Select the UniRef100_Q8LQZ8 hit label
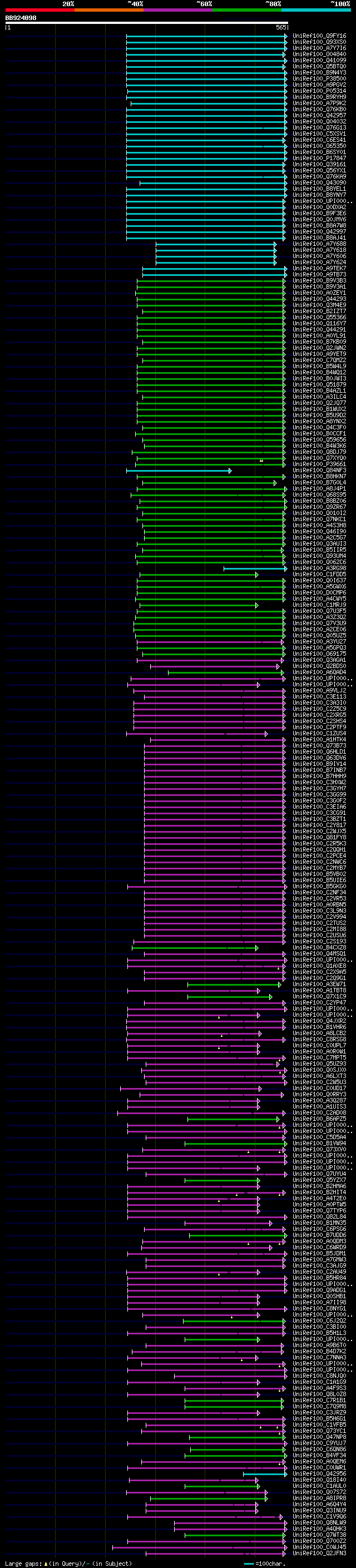The height and width of the screenshot is (1568, 356). (319, 1394)
